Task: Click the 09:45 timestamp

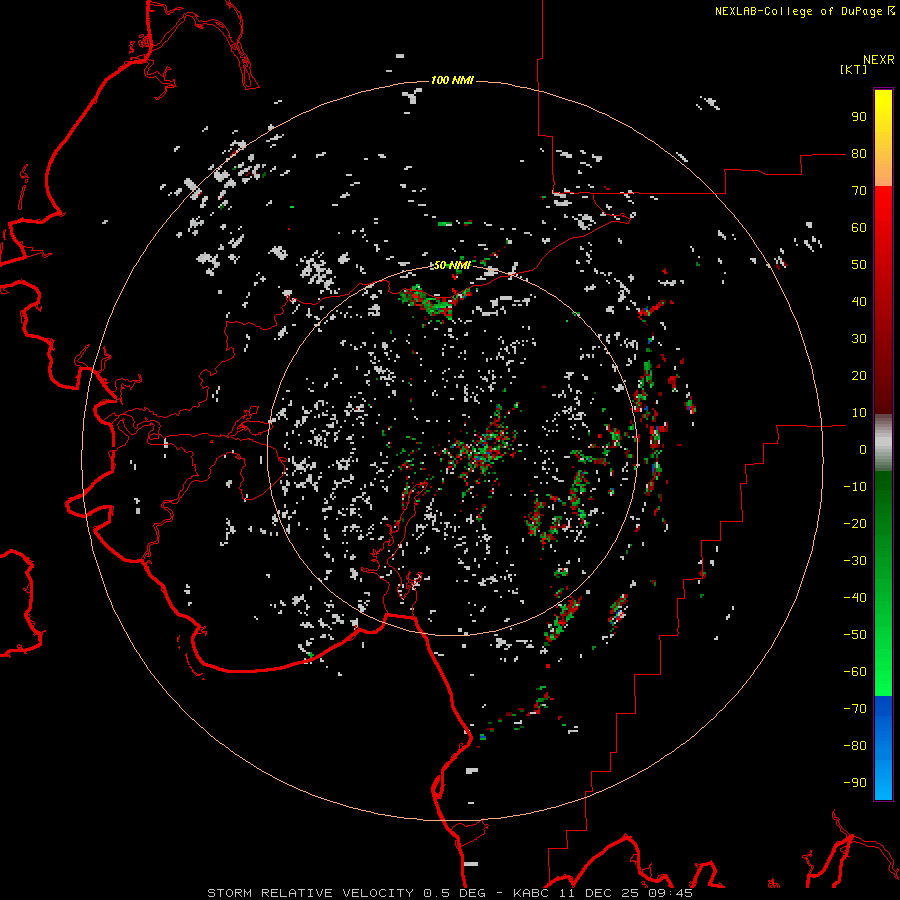Action: click(x=670, y=893)
